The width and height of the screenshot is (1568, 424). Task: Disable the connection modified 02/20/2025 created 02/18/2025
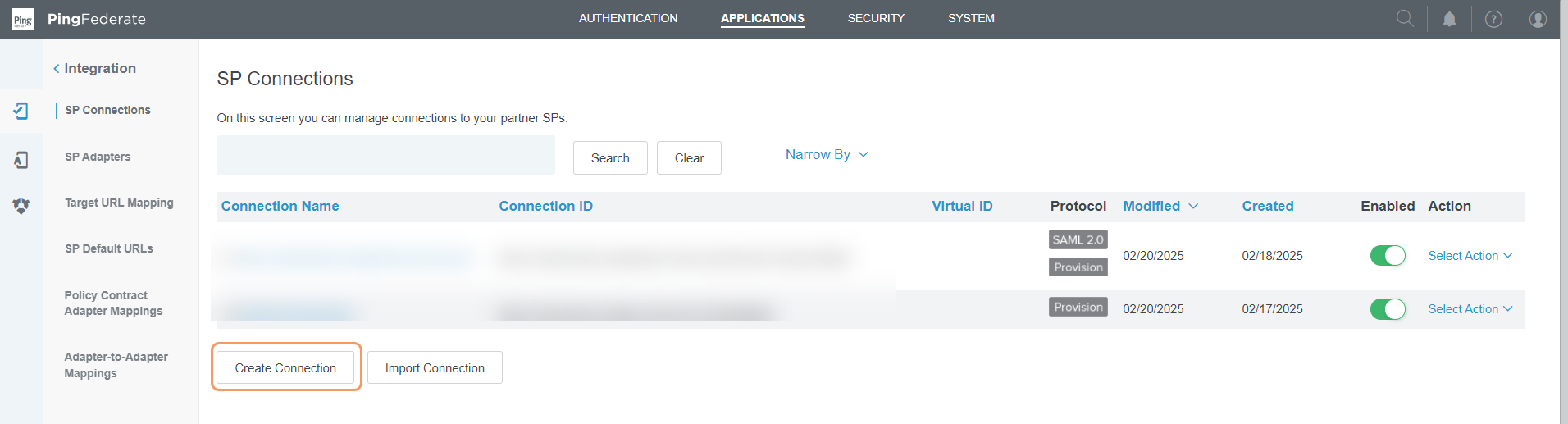(x=1388, y=256)
